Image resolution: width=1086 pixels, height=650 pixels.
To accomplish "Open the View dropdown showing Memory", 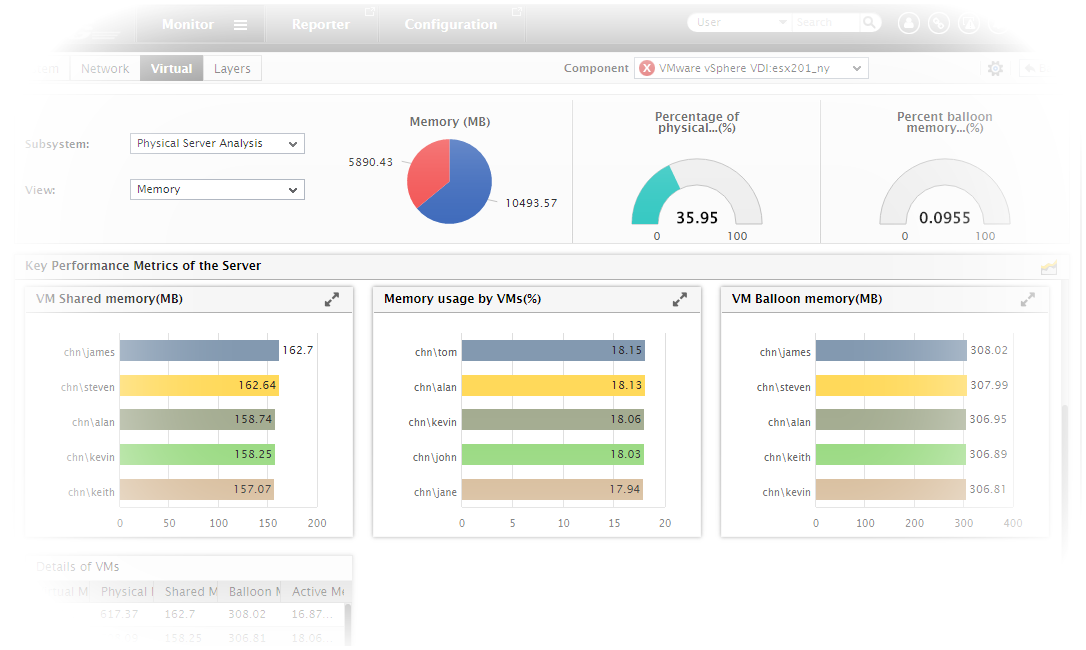I will click(217, 190).
